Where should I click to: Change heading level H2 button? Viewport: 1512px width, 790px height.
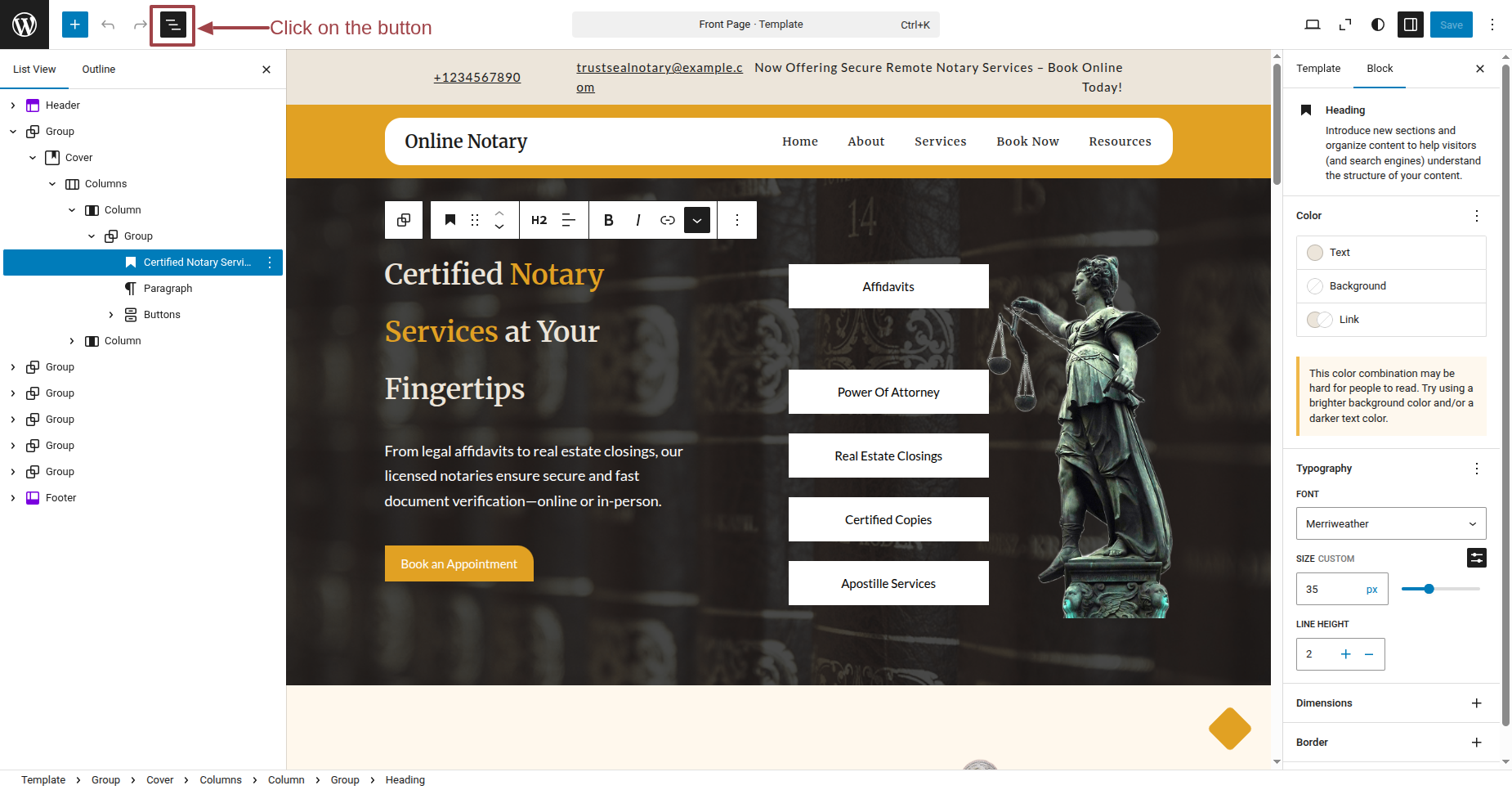click(539, 220)
